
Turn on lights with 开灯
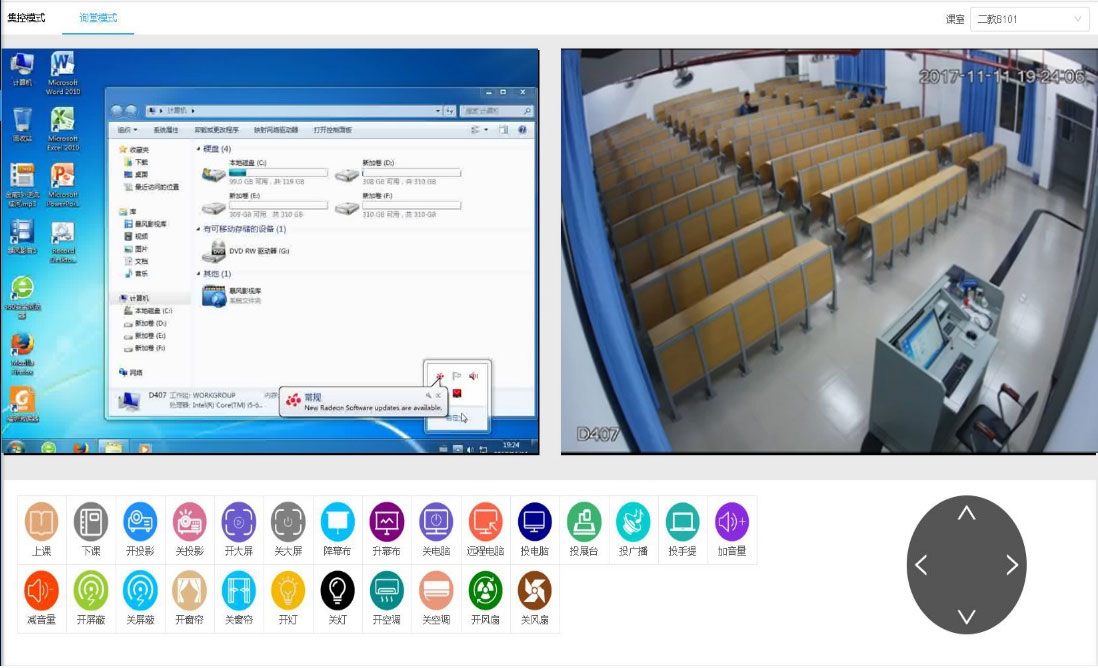pos(288,590)
